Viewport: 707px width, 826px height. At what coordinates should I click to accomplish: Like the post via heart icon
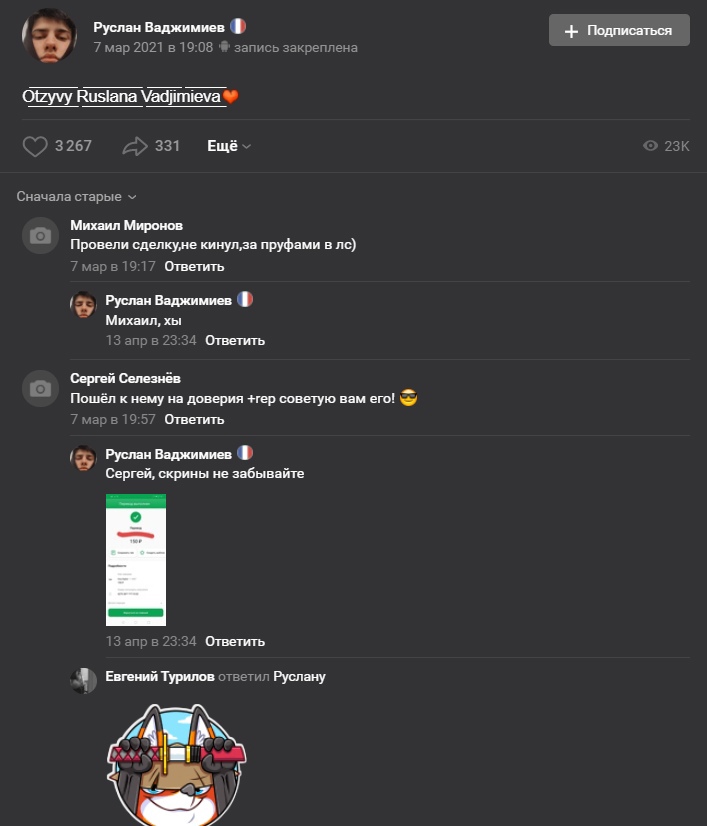tap(35, 146)
